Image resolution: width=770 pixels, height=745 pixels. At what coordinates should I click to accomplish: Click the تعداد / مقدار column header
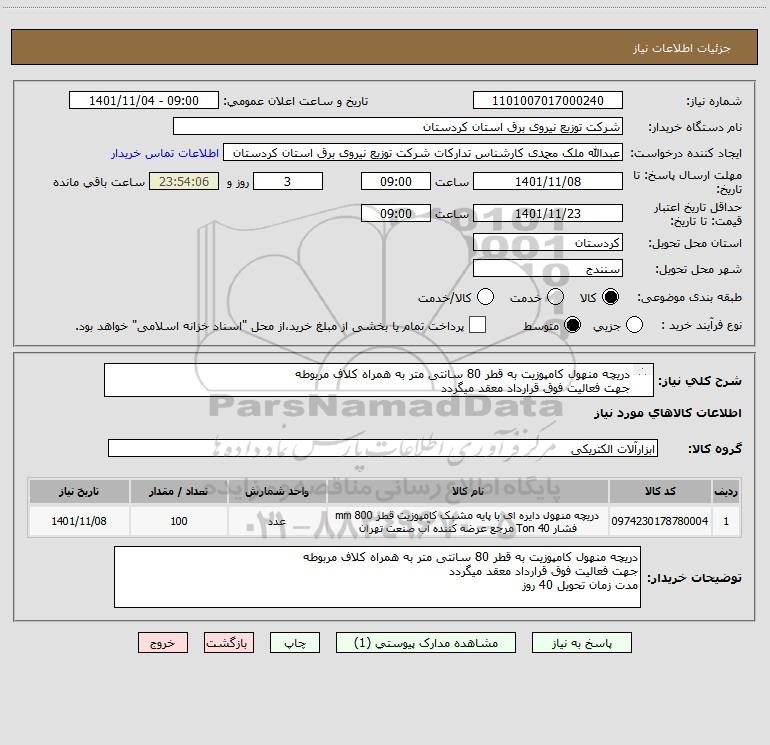click(179, 492)
